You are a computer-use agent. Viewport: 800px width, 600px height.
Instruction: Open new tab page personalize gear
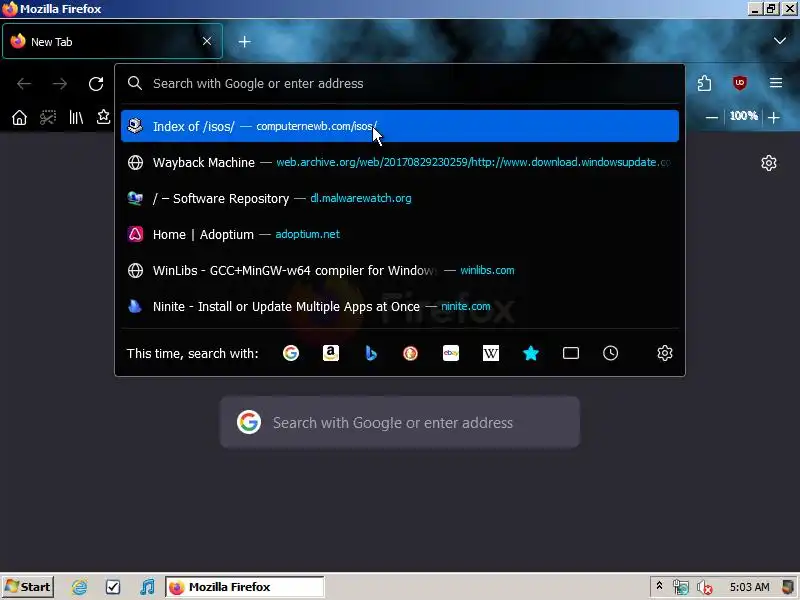pyautogui.click(x=769, y=163)
